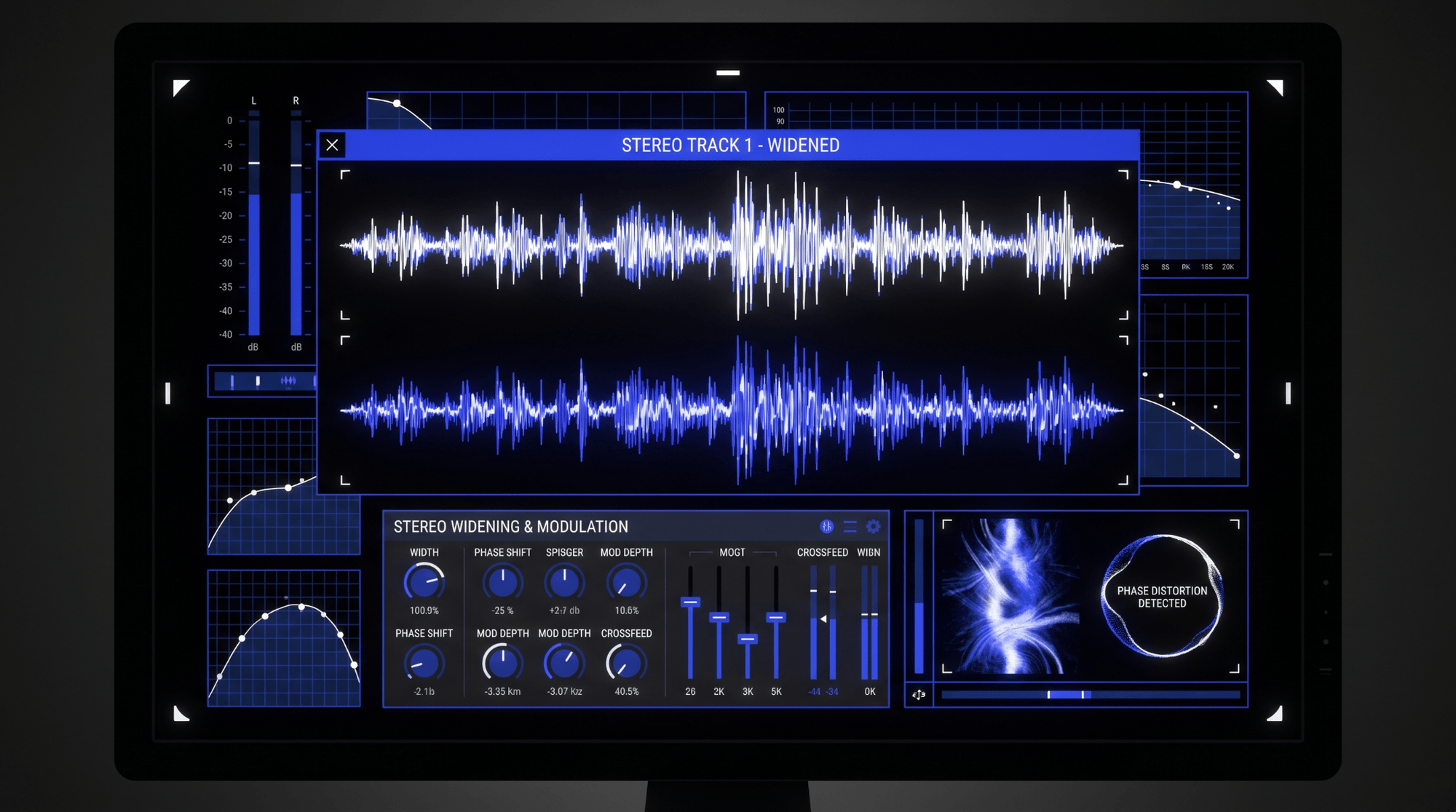1456x812 pixels.
Task: Click the 10.6% mod depth value
Action: coord(626,610)
